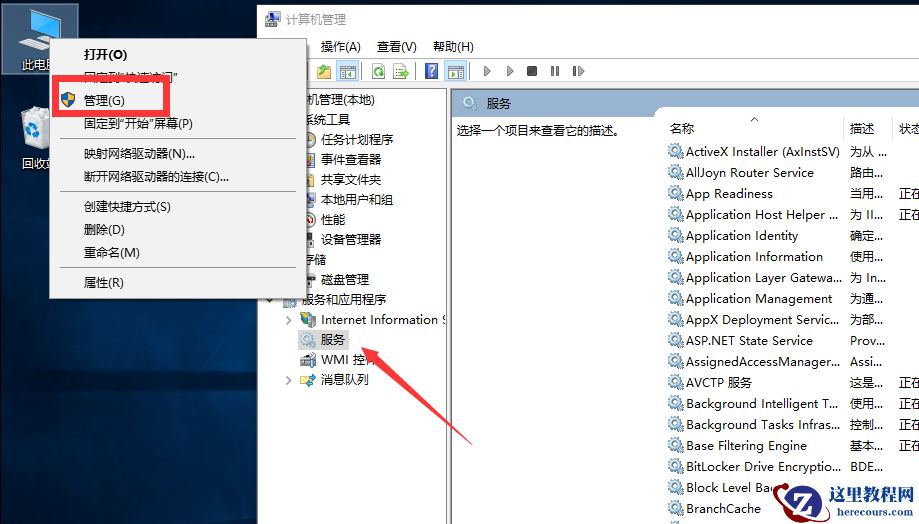This screenshot has width=919, height=524.
Task: Click gear icon of ActiveX Installer service
Action: (676, 151)
